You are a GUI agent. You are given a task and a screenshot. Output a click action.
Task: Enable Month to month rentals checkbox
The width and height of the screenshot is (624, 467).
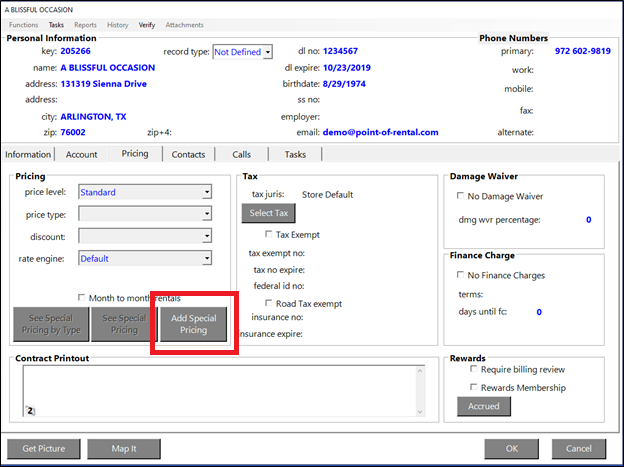(x=82, y=297)
